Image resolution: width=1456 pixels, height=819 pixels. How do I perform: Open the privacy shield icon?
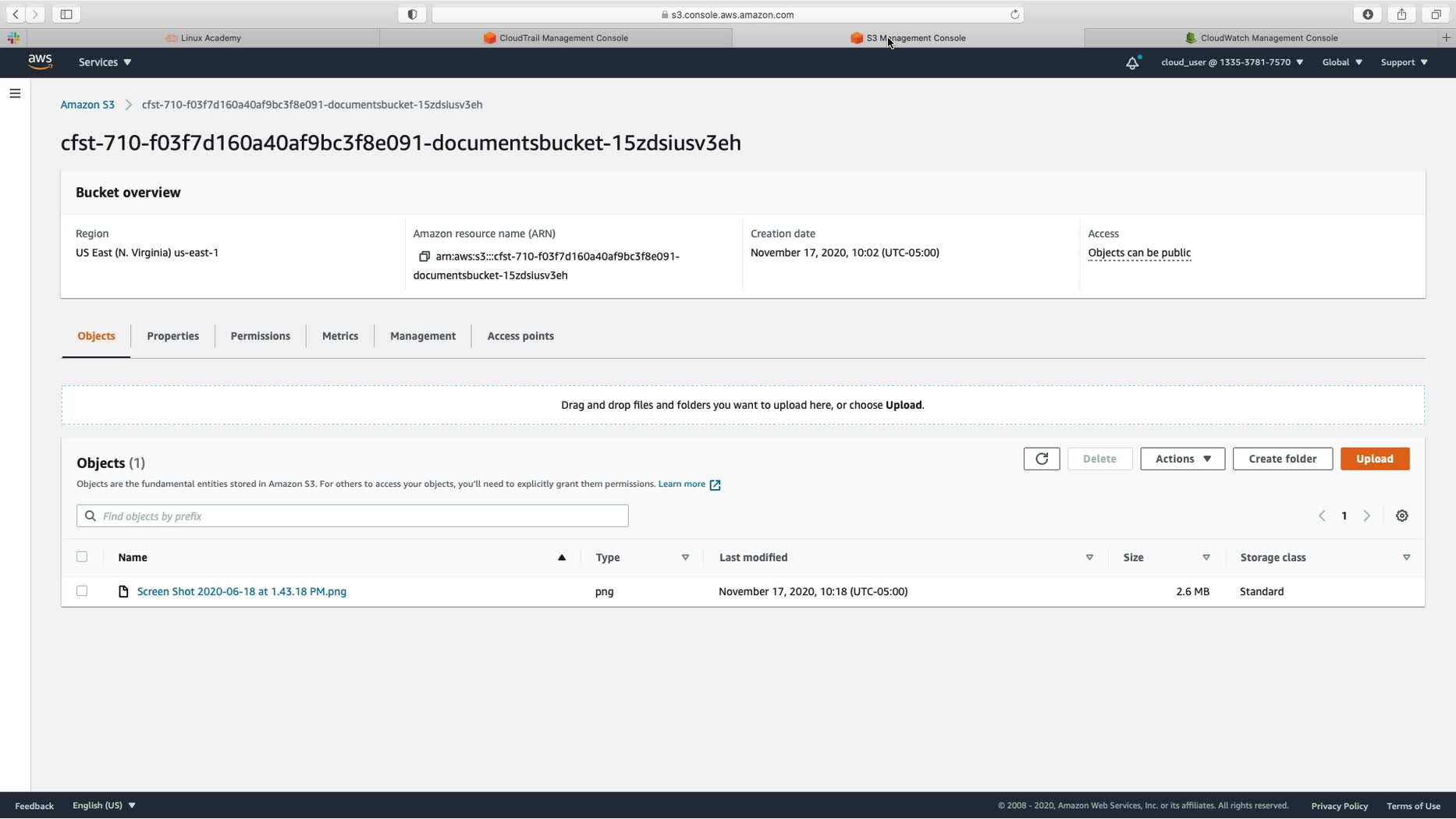click(412, 14)
